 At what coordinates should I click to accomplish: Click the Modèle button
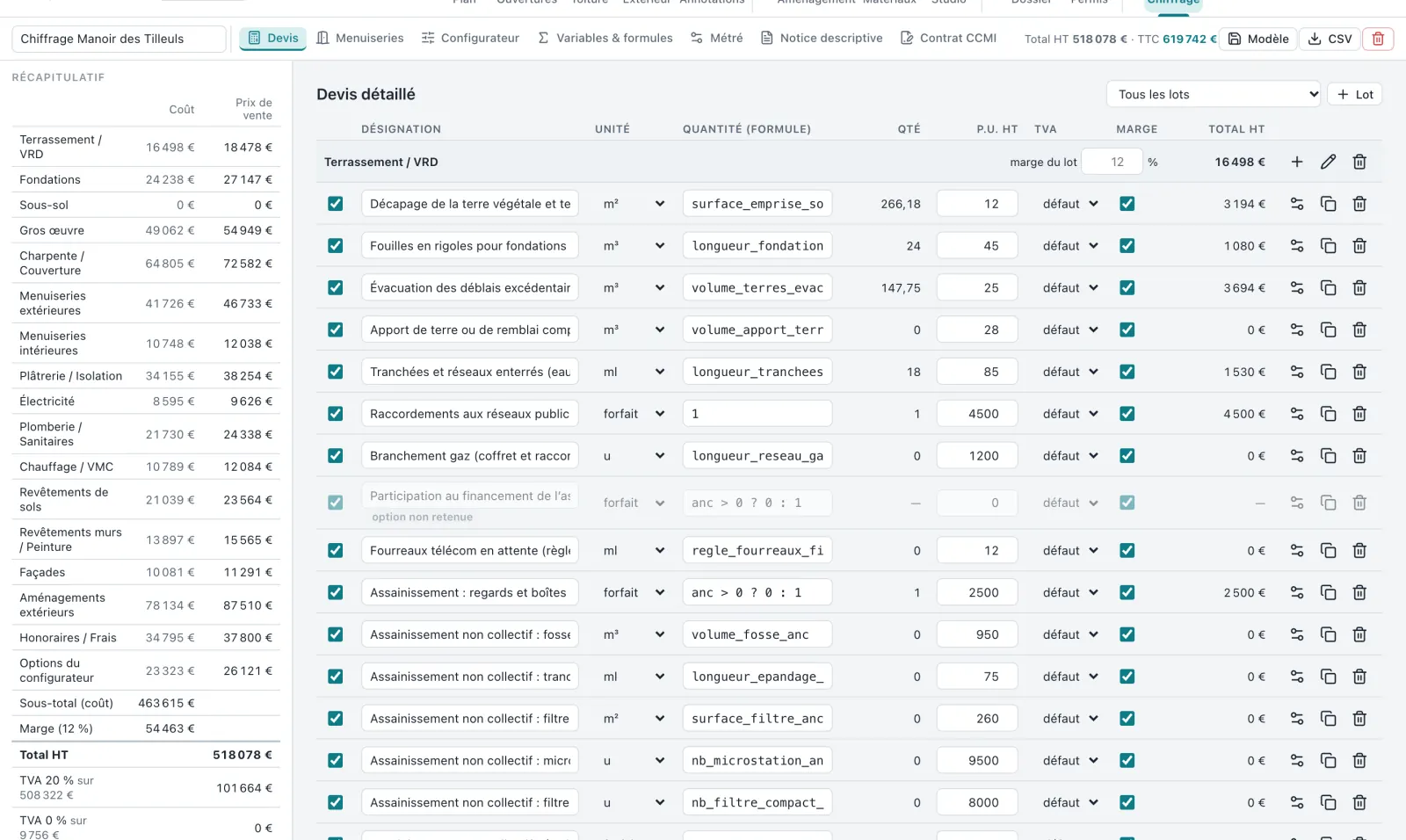(1258, 39)
